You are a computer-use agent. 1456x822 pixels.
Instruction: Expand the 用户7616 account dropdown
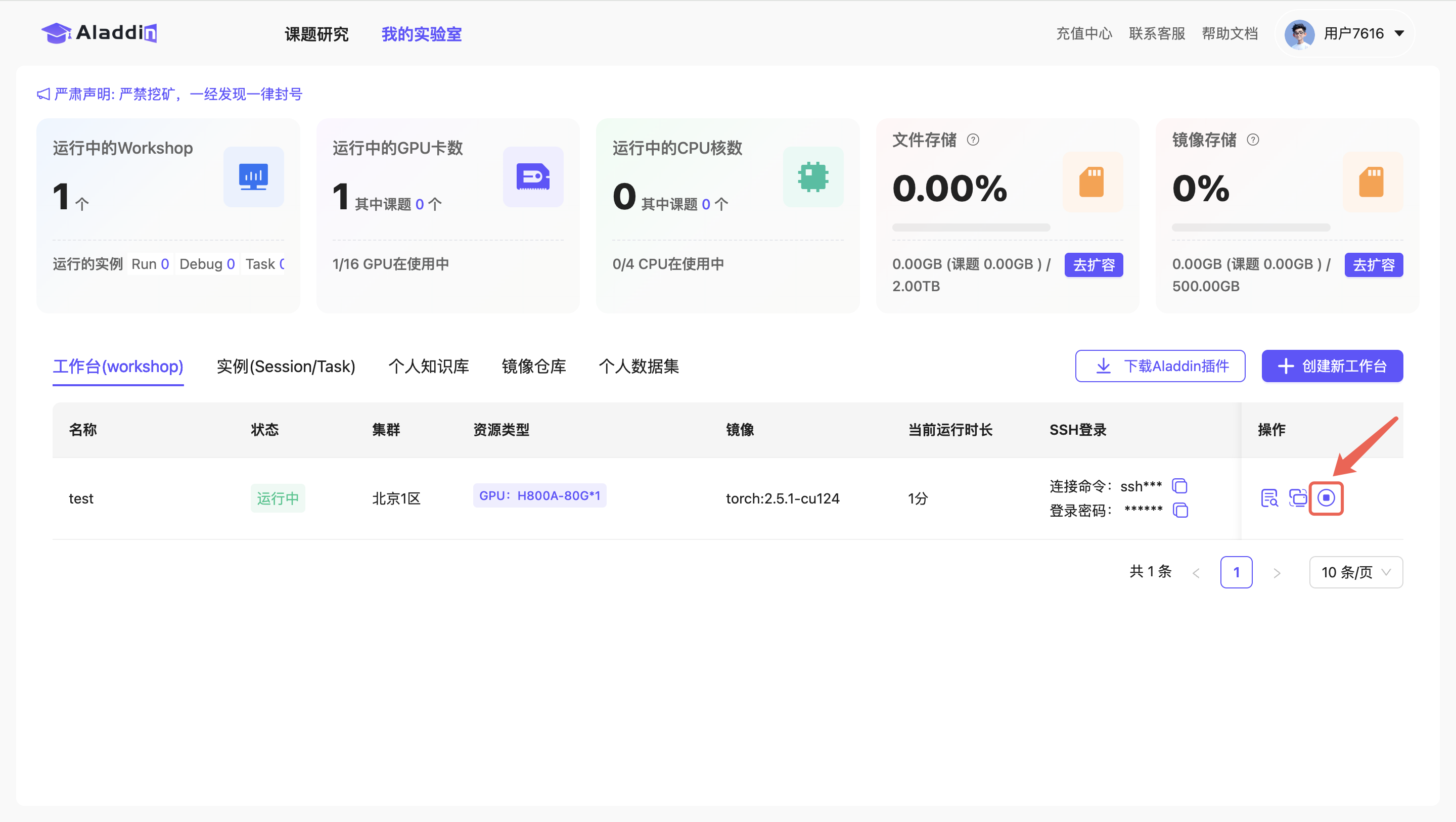pyautogui.click(x=1399, y=33)
